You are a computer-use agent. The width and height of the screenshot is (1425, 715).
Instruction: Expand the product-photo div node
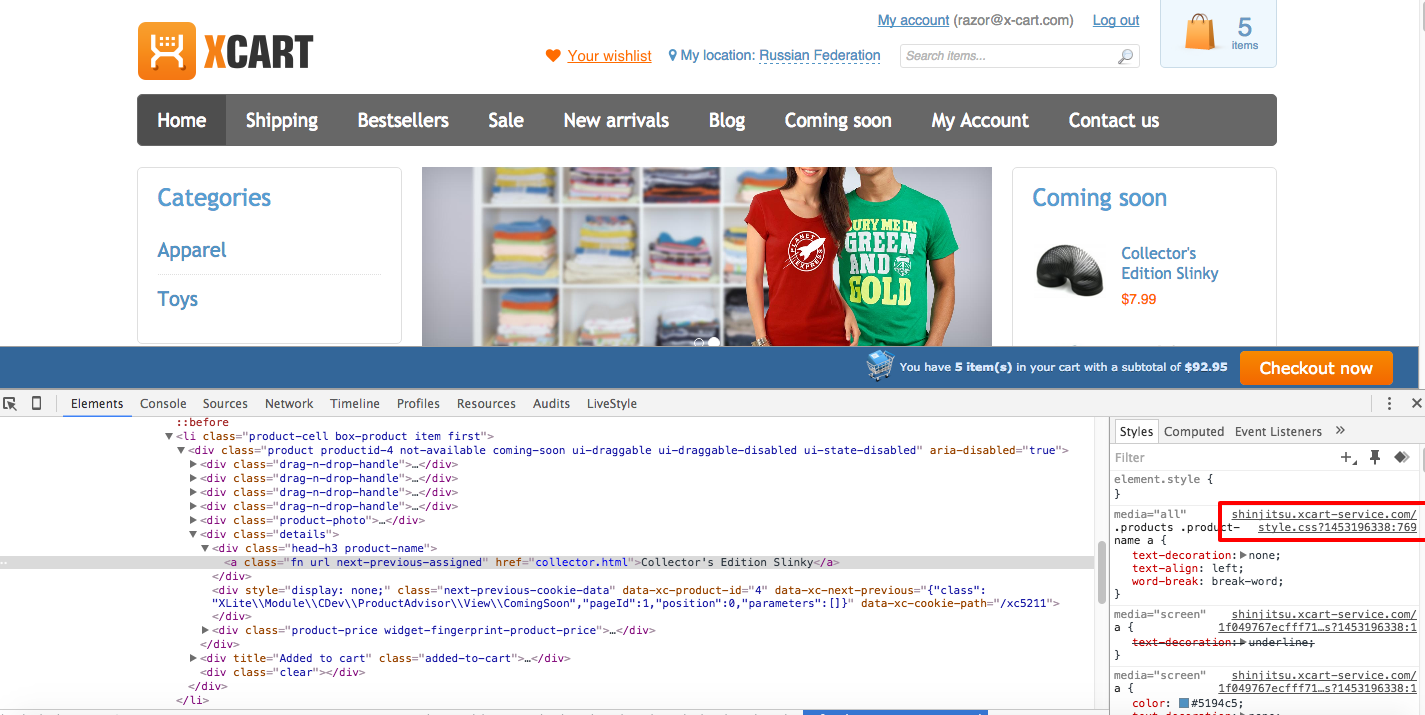click(x=194, y=520)
